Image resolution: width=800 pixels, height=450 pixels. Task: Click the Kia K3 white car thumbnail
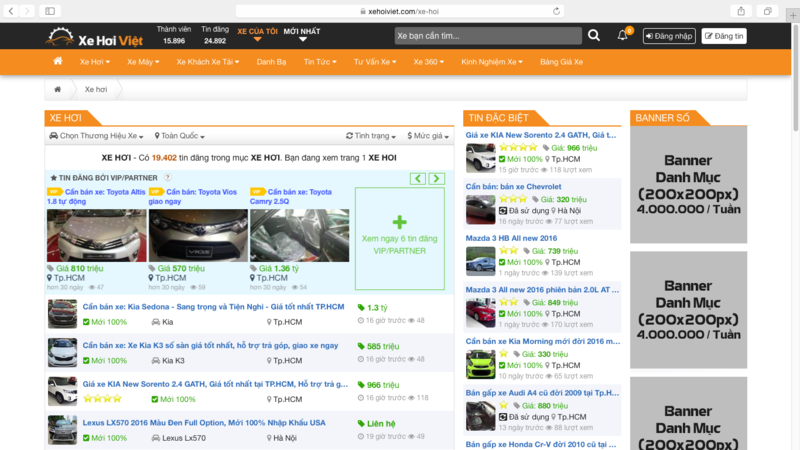coord(62,352)
